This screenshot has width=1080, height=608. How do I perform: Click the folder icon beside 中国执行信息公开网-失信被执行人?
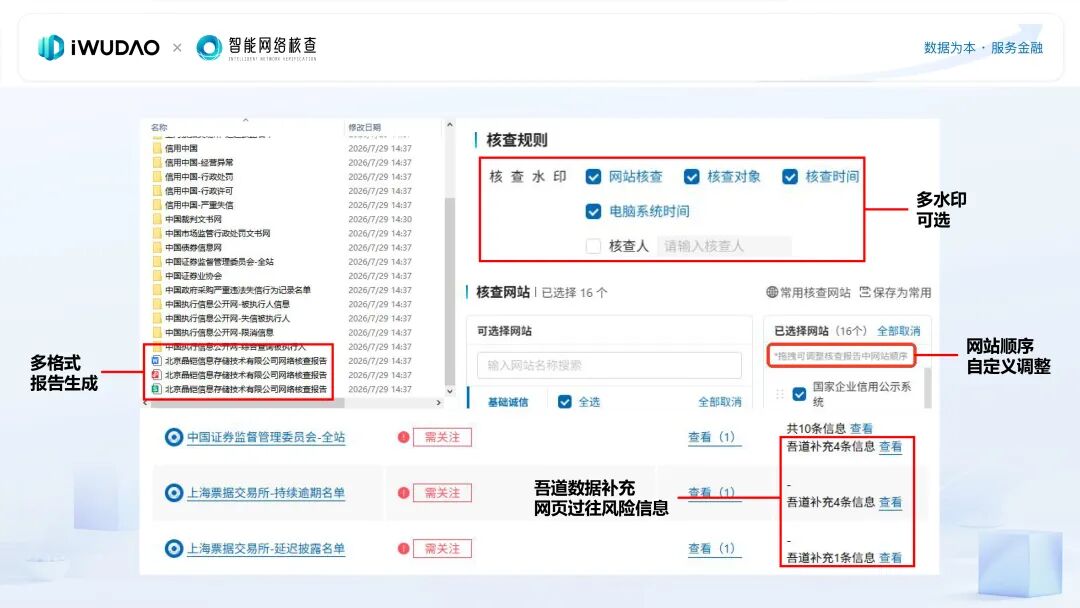tap(157, 318)
